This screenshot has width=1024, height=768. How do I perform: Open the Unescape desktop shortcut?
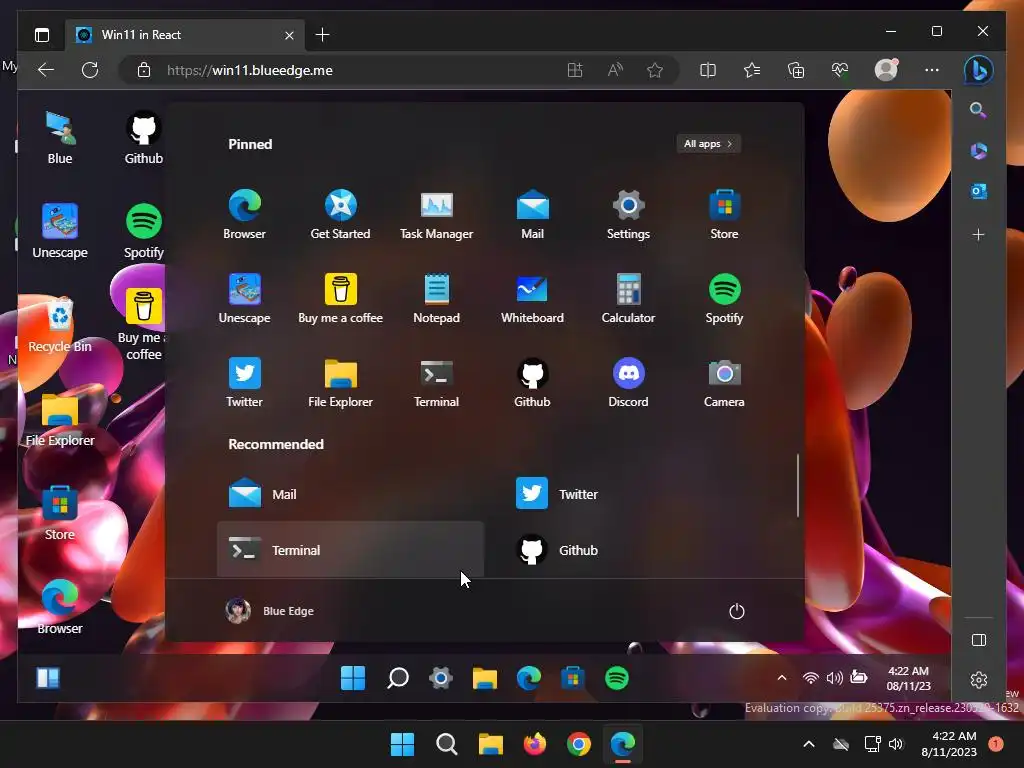click(x=60, y=231)
